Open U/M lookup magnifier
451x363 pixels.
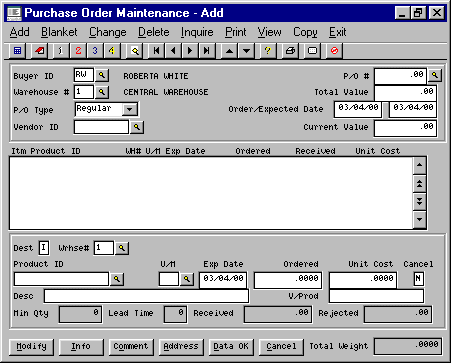[x=187, y=279]
